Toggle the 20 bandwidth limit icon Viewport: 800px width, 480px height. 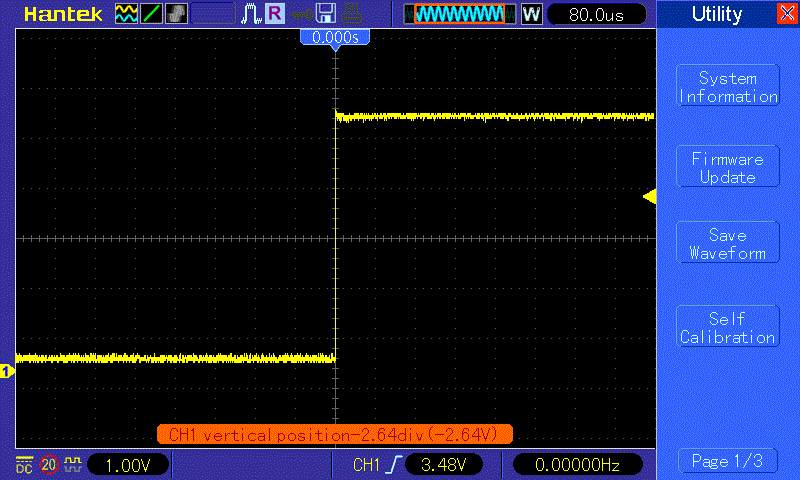pos(48,464)
